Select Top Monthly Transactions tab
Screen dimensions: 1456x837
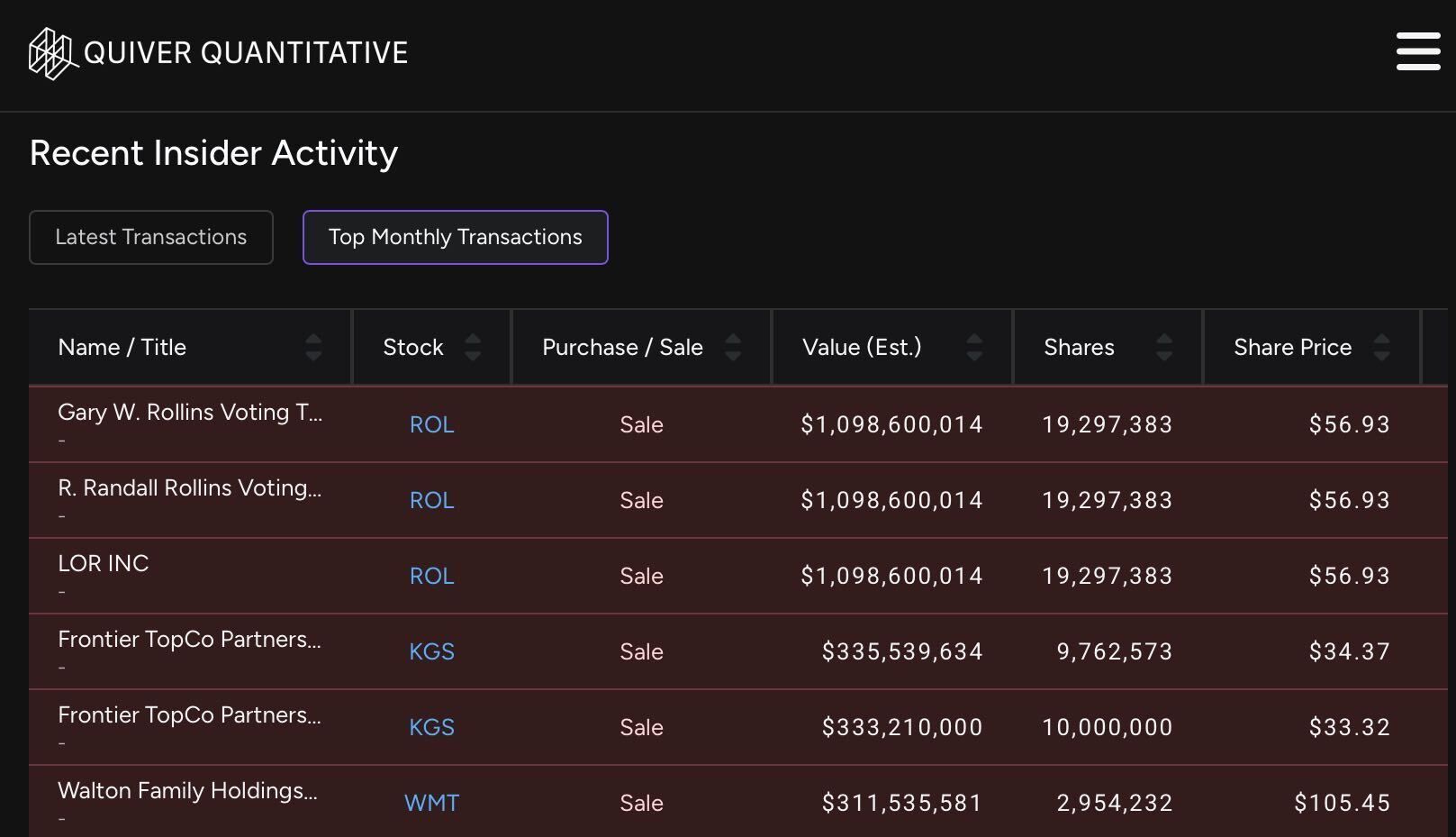point(455,238)
